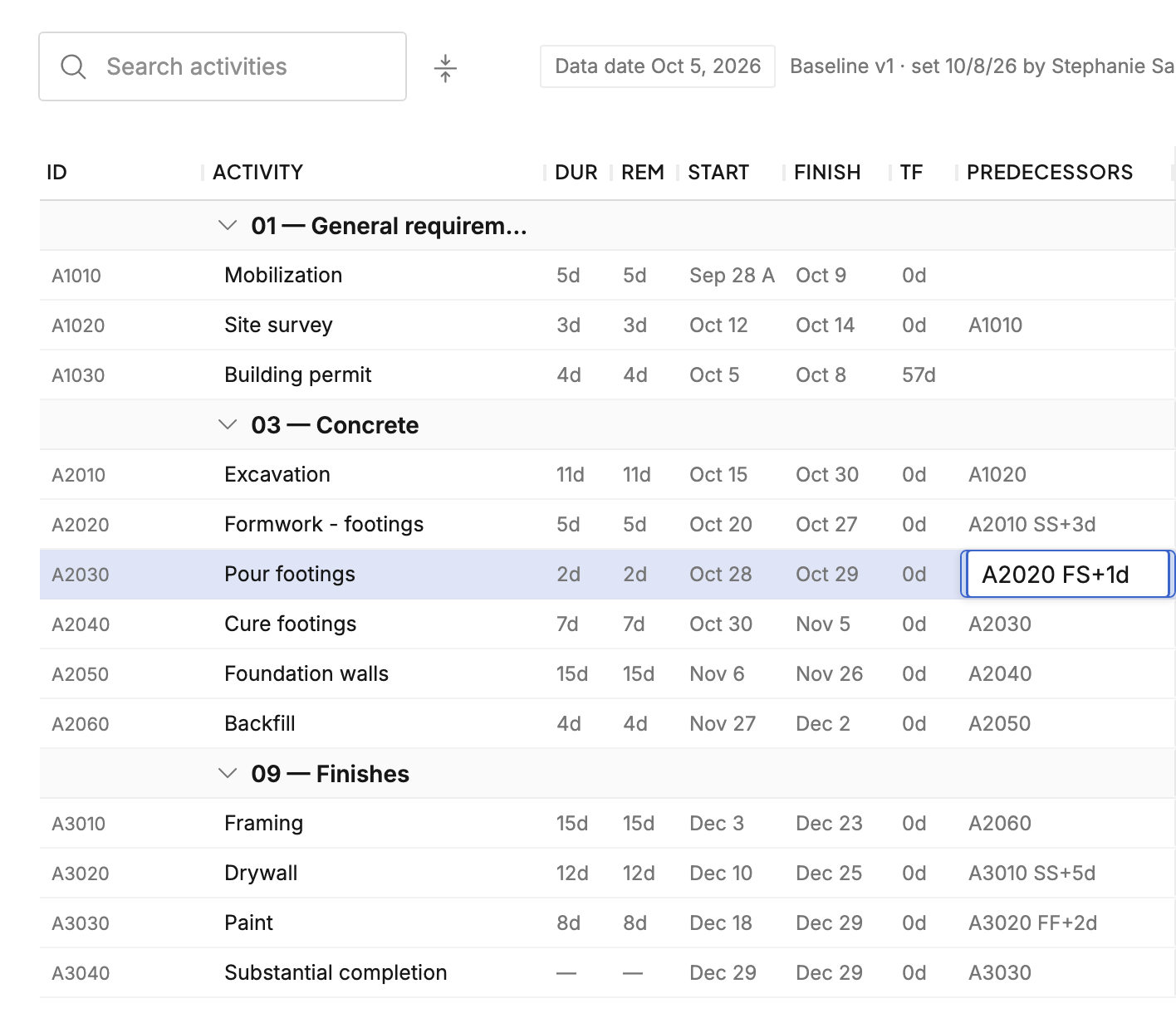This screenshot has width=1176, height=1018.
Task: Click activity ID A1010
Action: [76, 275]
